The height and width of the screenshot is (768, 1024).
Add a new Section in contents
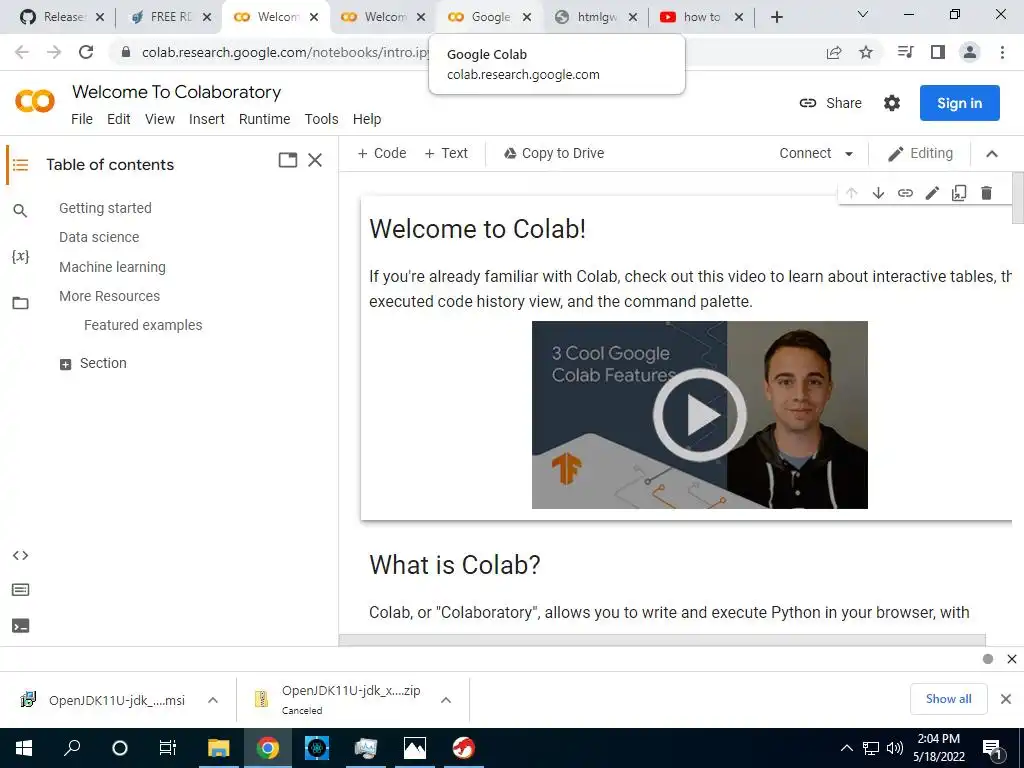pyautogui.click(x=93, y=364)
